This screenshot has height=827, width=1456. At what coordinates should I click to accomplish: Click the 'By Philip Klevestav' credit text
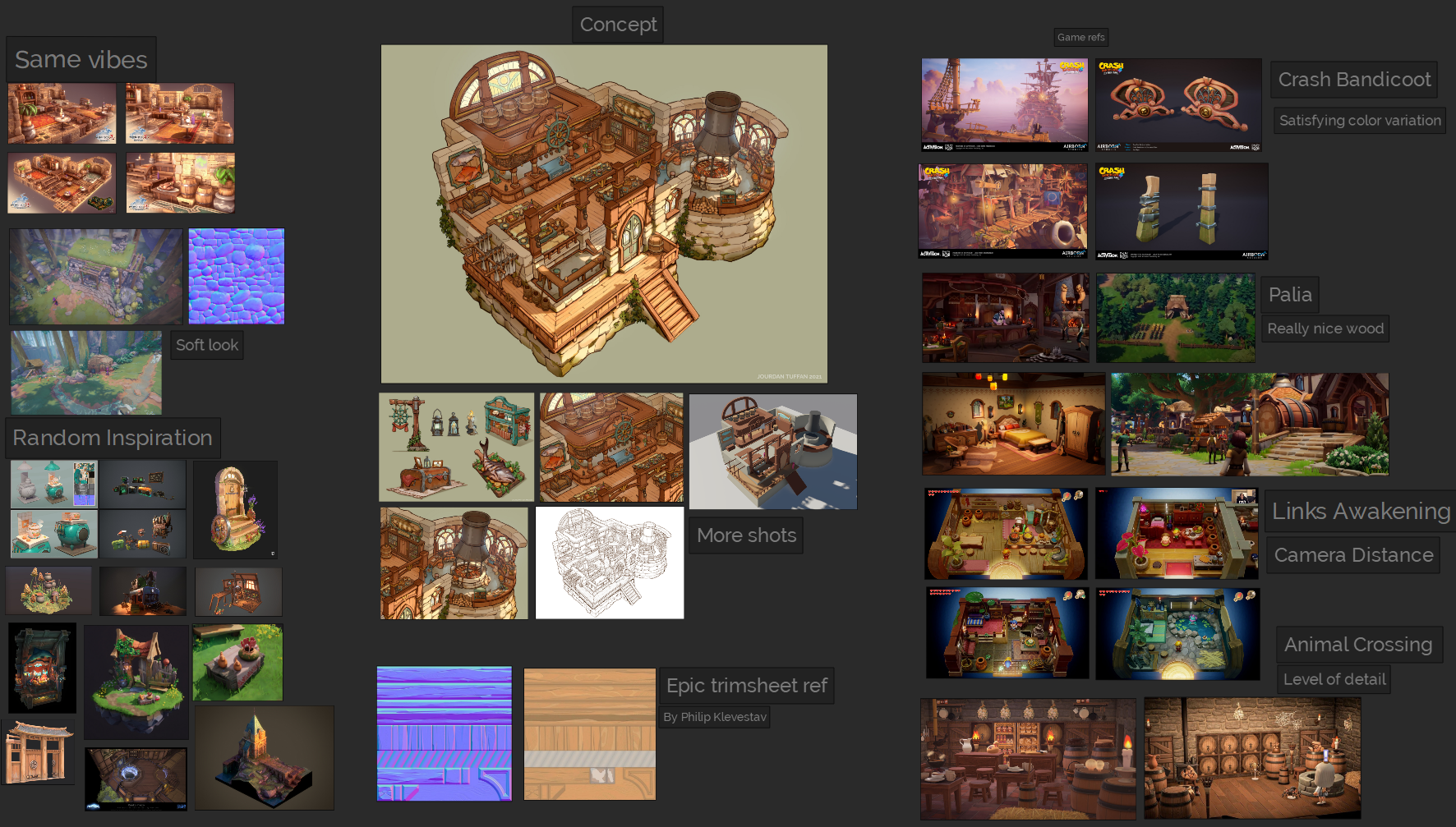[714, 716]
